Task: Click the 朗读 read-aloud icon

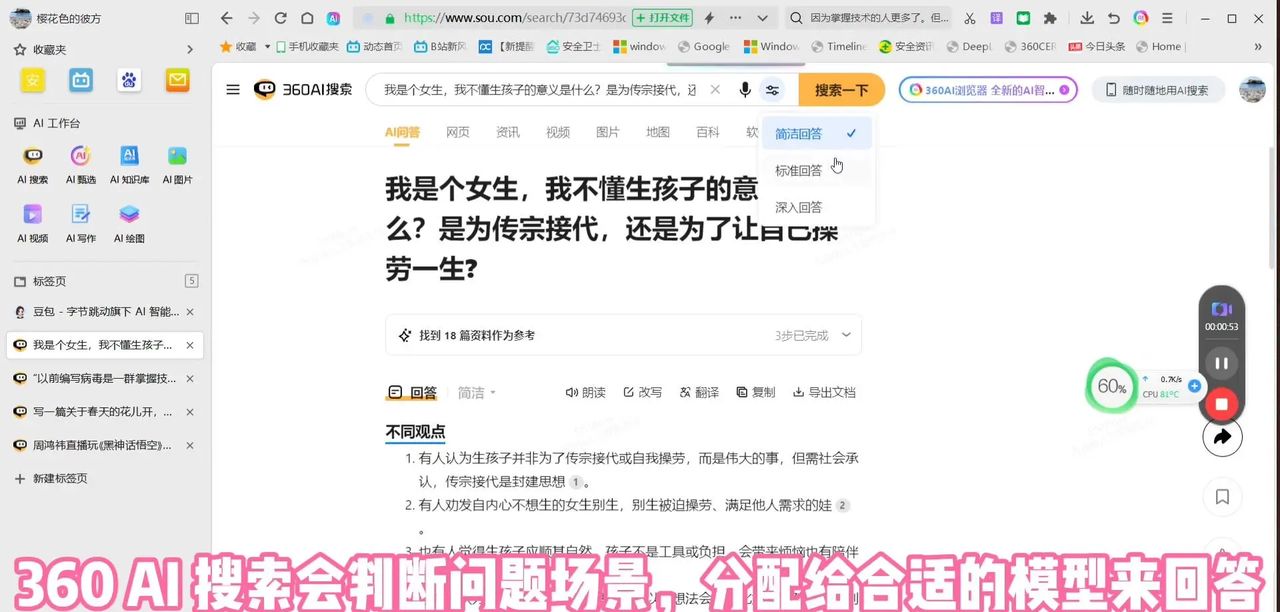Action: 585,392
